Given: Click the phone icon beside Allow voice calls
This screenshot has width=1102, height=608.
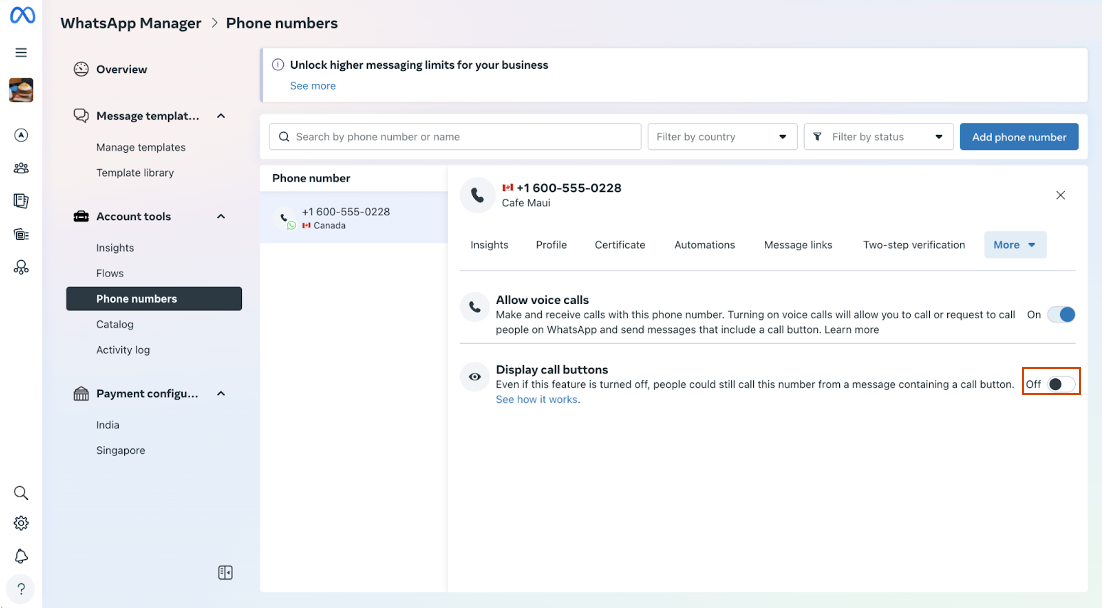Looking at the screenshot, I should click(475, 307).
